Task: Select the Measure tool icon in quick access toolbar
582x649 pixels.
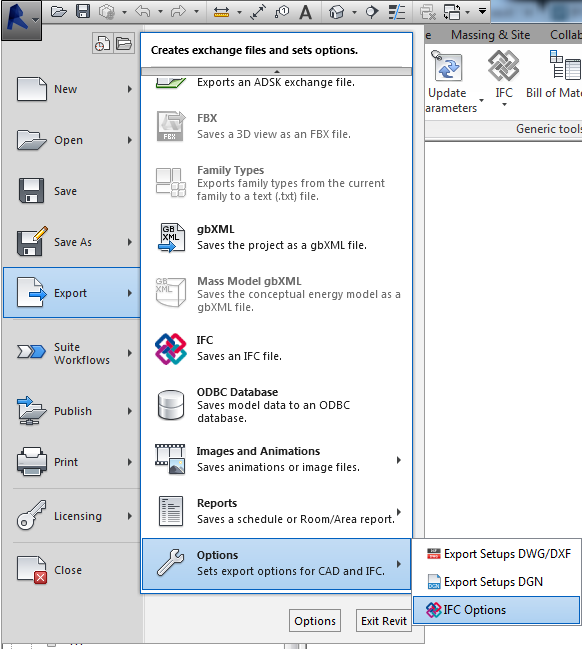Action: [221, 12]
